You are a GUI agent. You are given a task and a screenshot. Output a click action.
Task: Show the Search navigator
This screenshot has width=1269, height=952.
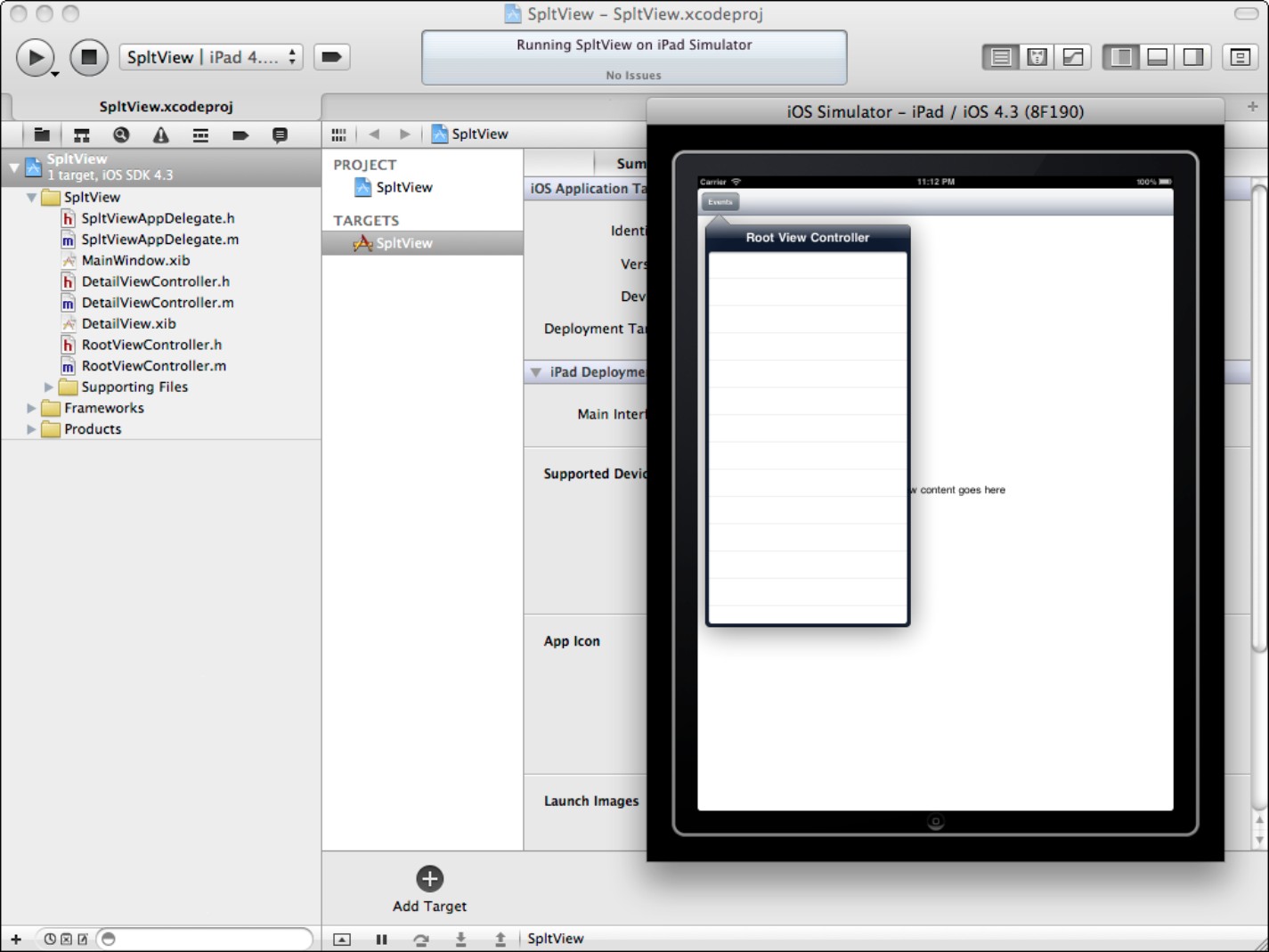121,135
